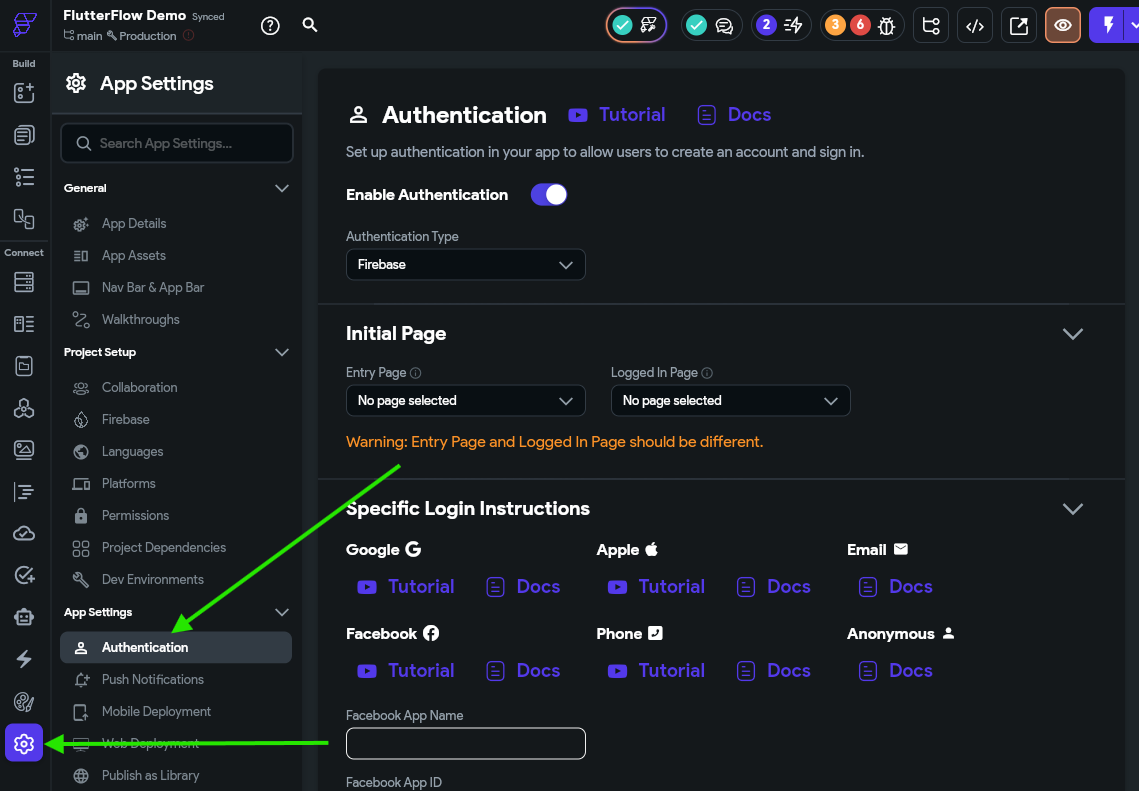Image resolution: width=1139 pixels, height=791 pixels.
Task: Click the search magnifier in top bar
Action: [x=310, y=25]
